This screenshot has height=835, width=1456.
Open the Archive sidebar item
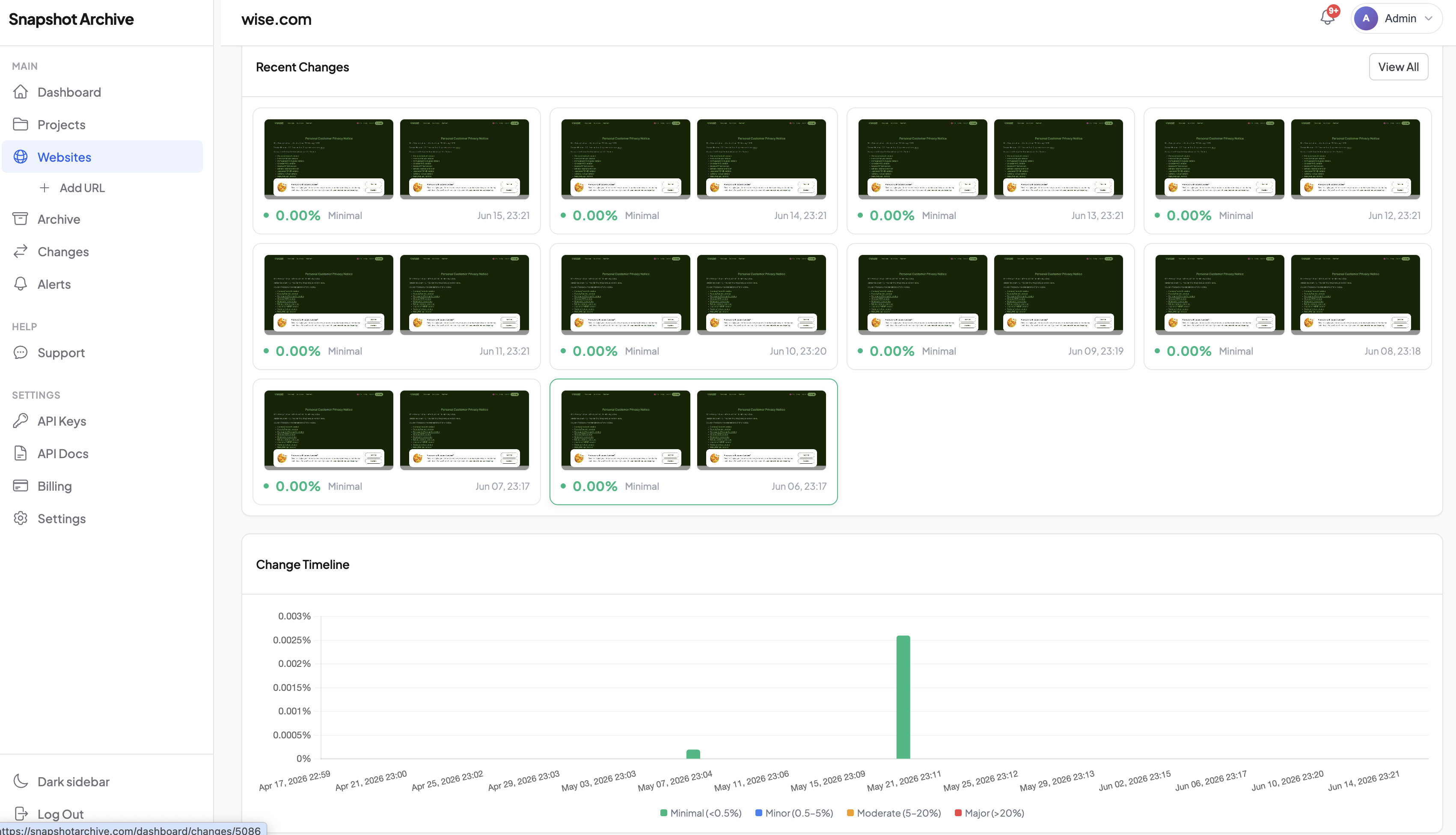(102, 219)
